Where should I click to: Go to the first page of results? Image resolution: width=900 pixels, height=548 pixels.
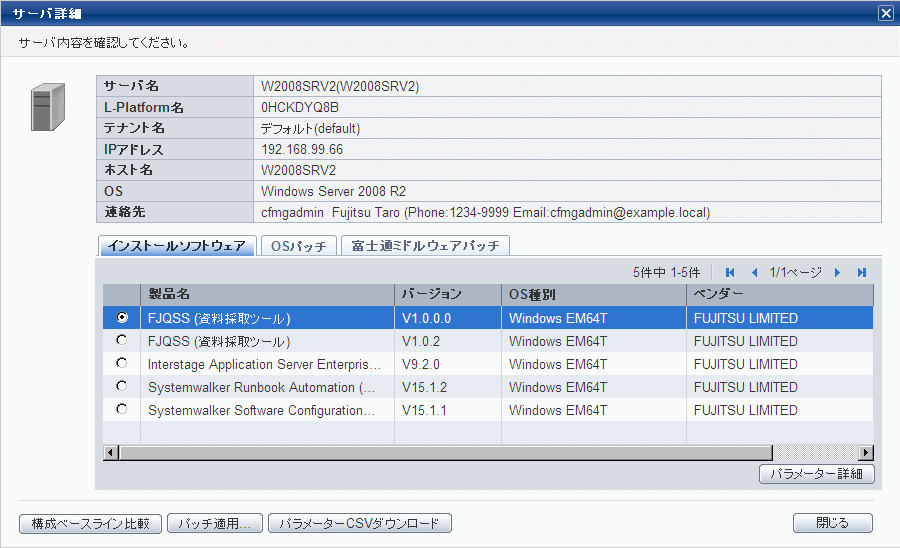[730, 273]
